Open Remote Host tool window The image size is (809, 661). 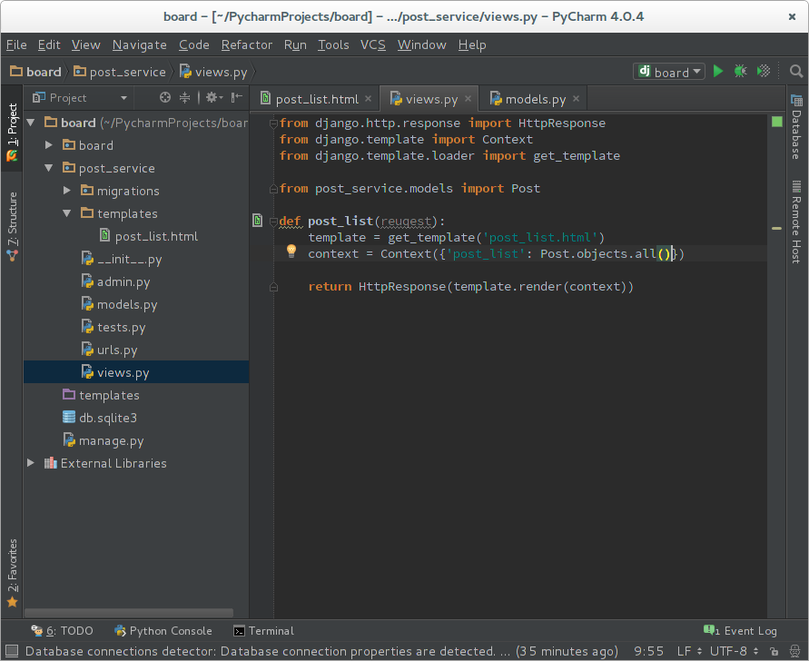797,222
